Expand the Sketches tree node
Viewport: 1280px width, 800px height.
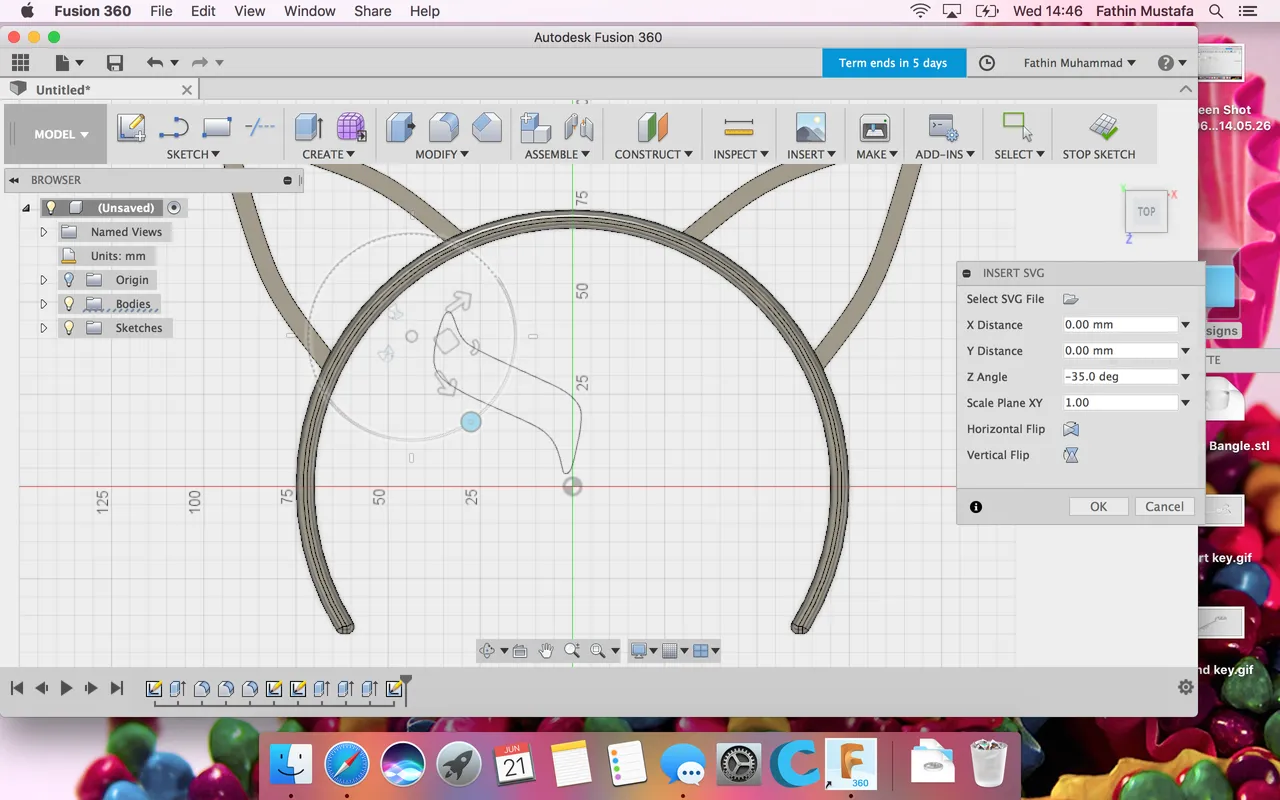pos(43,328)
